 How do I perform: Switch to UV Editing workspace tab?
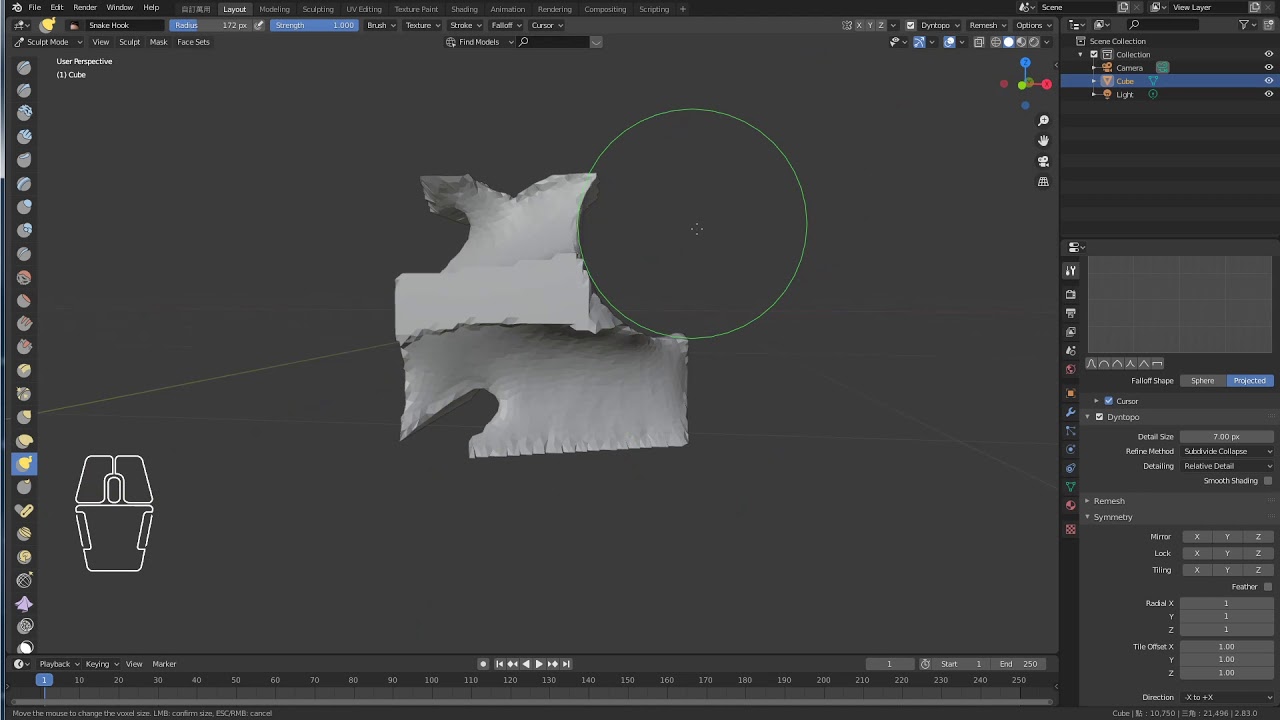[364, 9]
